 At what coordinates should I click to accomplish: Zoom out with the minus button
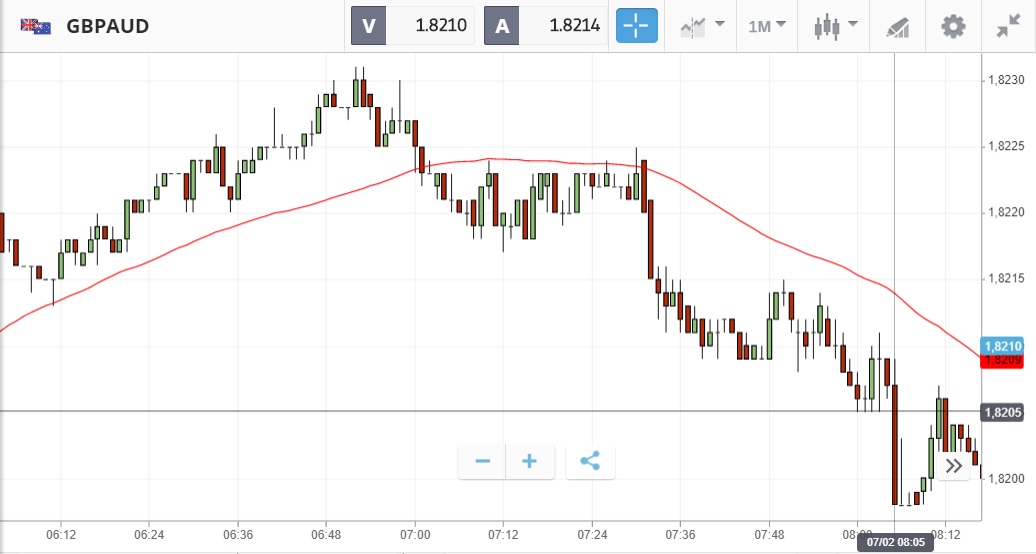point(482,461)
